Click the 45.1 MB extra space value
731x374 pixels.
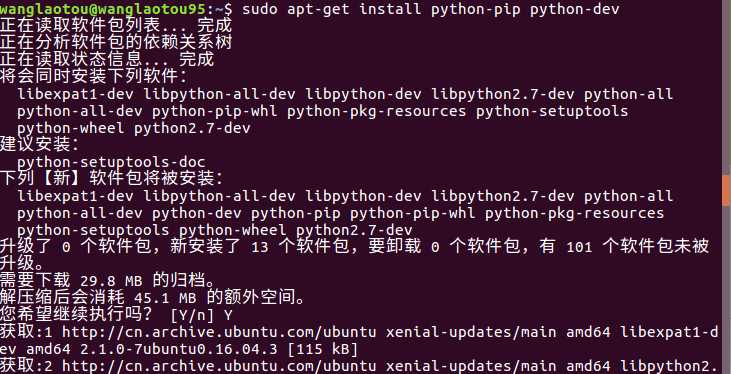(166, 298)
